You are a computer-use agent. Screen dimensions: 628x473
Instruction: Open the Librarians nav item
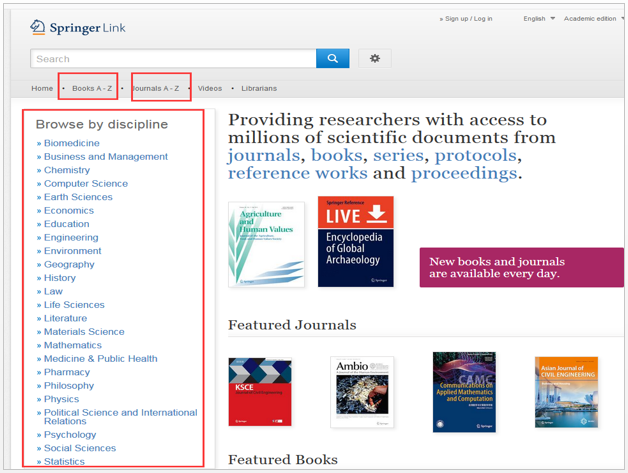(259, 88)
